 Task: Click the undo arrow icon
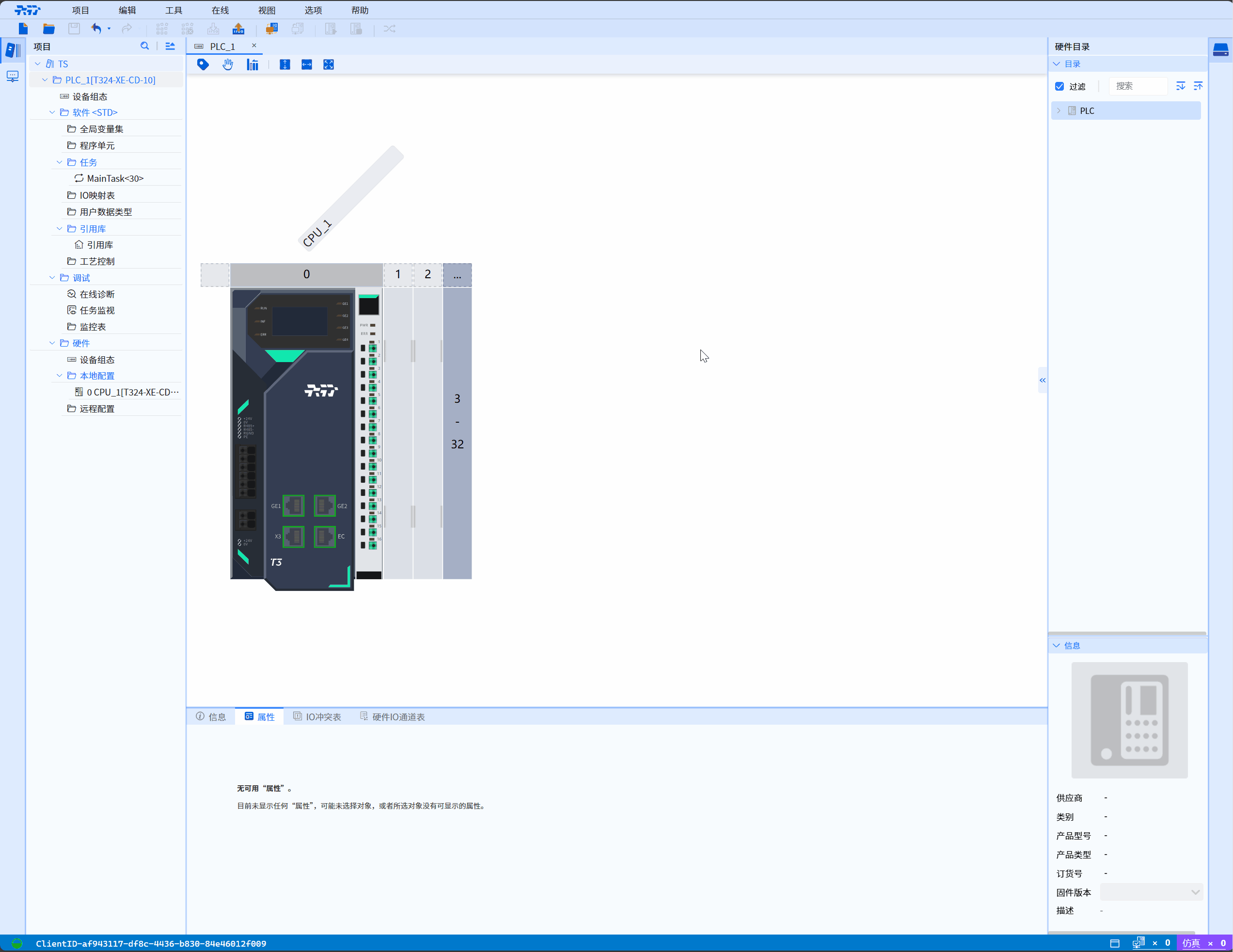(x=96, y=29)
